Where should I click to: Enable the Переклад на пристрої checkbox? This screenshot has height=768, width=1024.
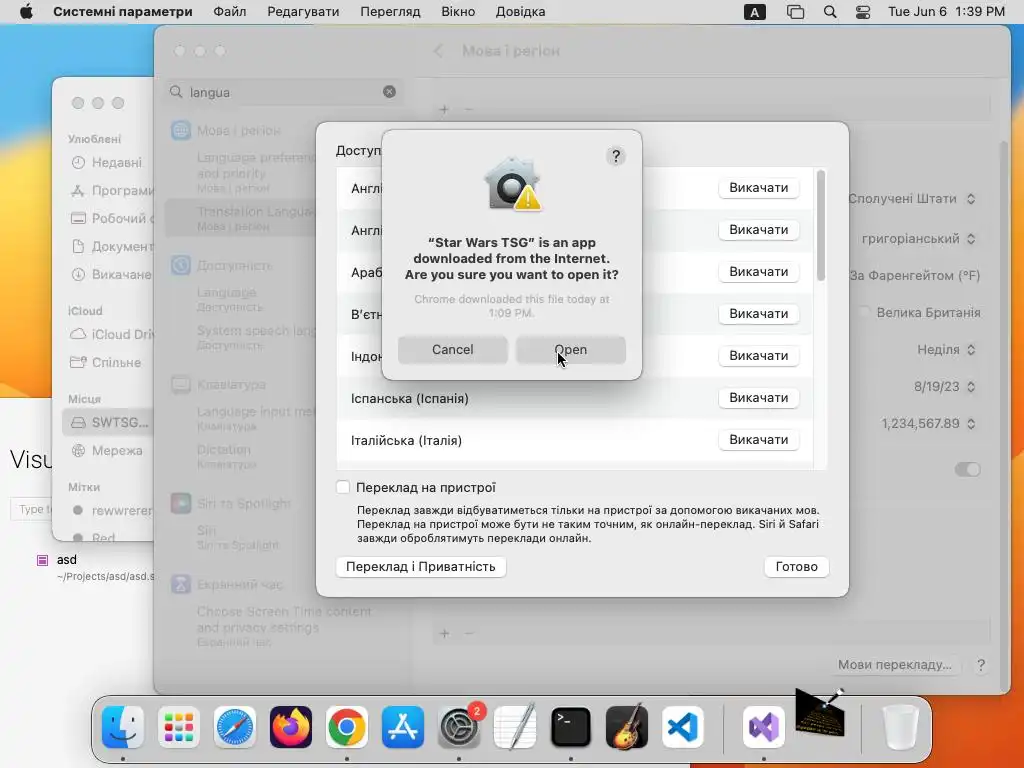pyautogui.click(x=343, y=487)
